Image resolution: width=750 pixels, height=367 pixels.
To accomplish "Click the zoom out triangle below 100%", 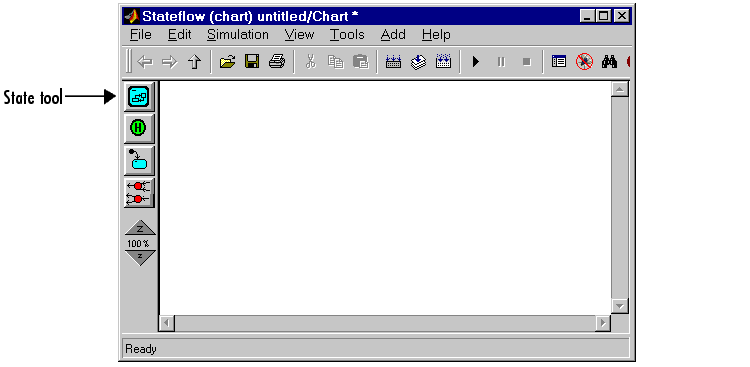I will pyautogui.click(x=140, y=258).
